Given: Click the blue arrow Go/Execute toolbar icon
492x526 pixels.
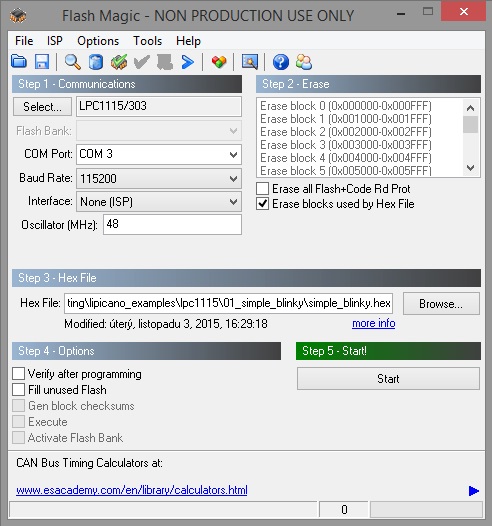Looking at the screenshot, I should (187, 62).
